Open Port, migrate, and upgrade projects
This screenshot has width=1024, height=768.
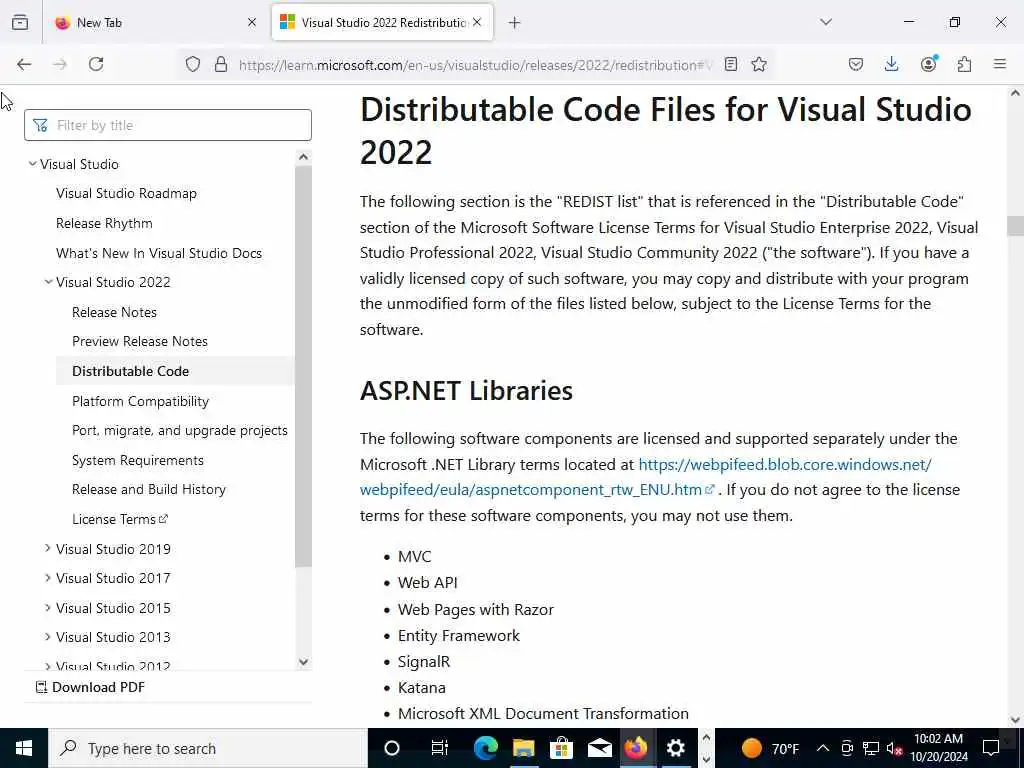[x=180, y=430]
